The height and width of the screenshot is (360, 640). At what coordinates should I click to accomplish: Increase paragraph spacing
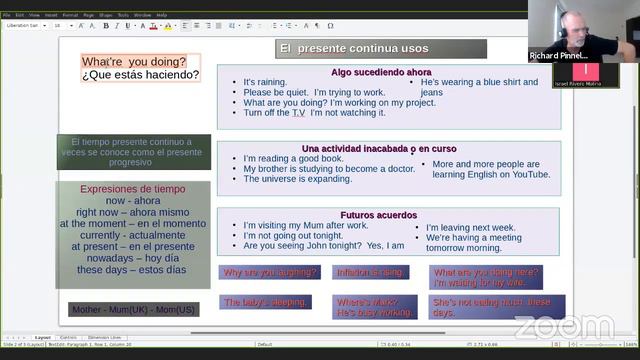click(249, 26)
